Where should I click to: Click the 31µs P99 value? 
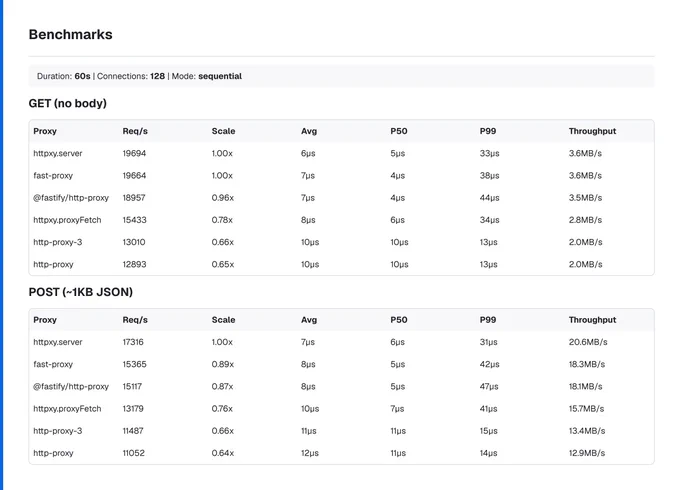coord(489,342)
